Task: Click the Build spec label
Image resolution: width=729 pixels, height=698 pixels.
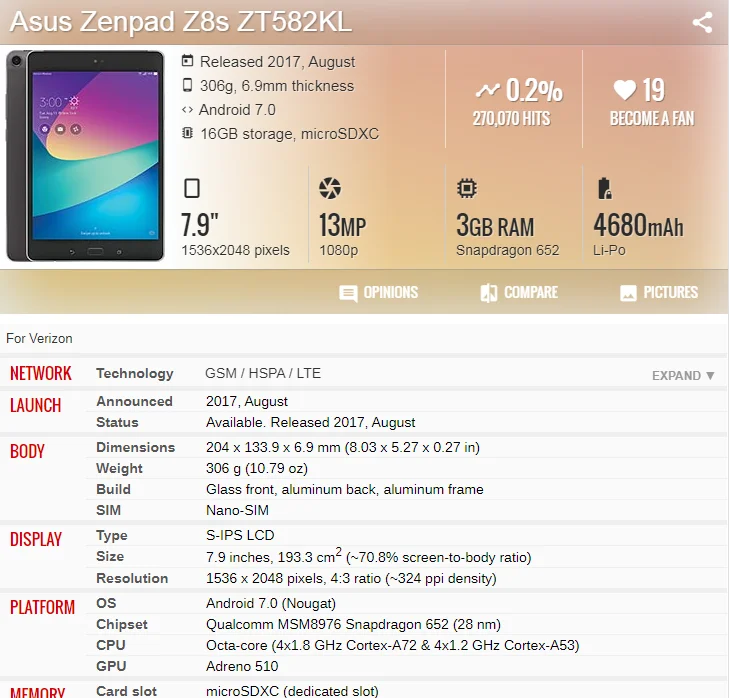Action: tap(113, 489)
